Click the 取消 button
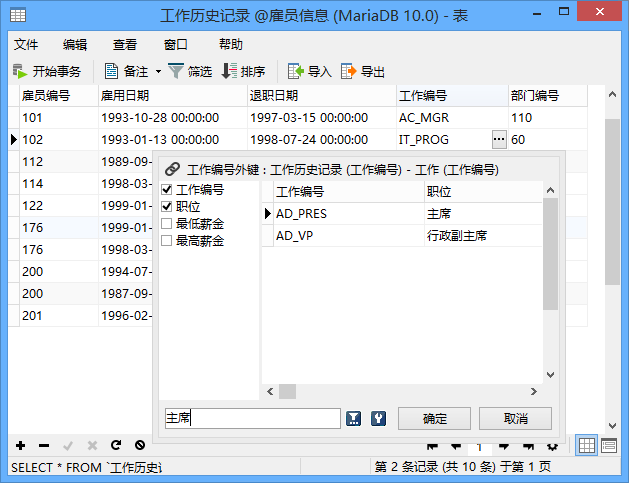The width and height of the screenshot is (629, 483). [515, 418]
